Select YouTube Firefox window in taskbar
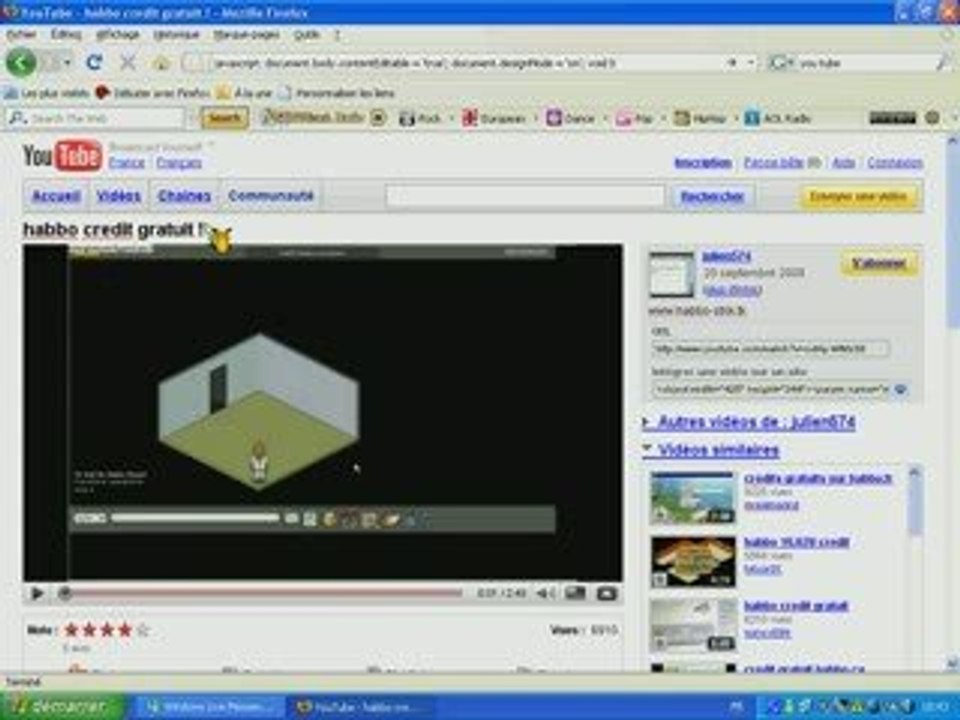This screenshot has width=960, height=720. pyautogui.click(x=361, y=707)
